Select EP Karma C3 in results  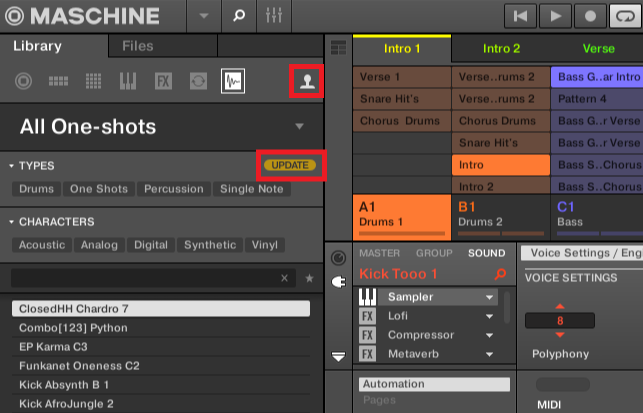[161, 347]
